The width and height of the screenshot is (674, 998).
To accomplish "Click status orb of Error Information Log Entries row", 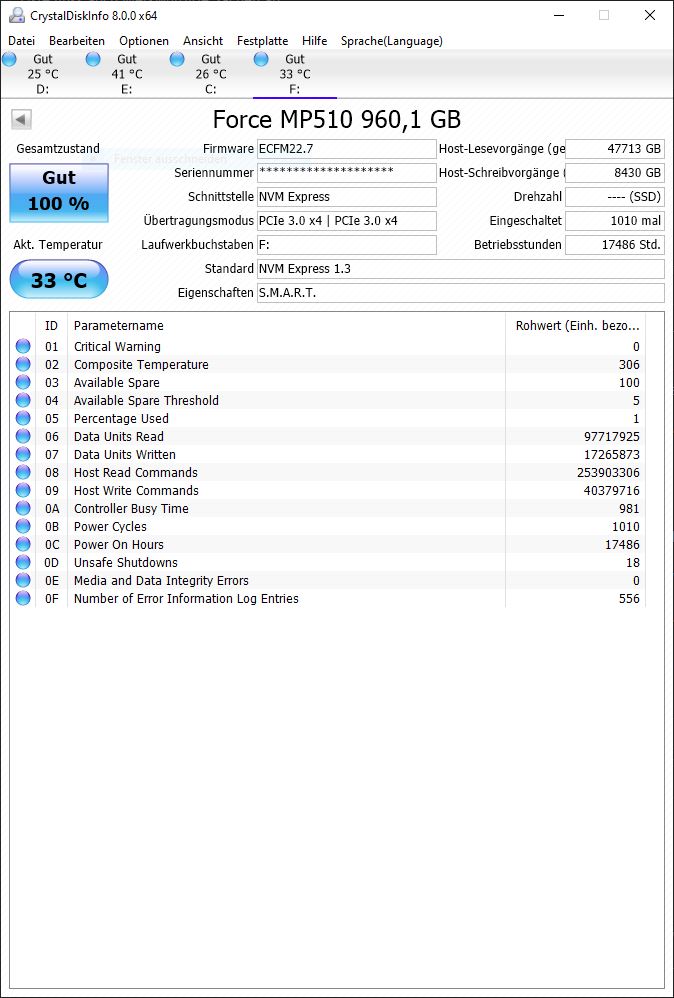I will tap(23, 598).
